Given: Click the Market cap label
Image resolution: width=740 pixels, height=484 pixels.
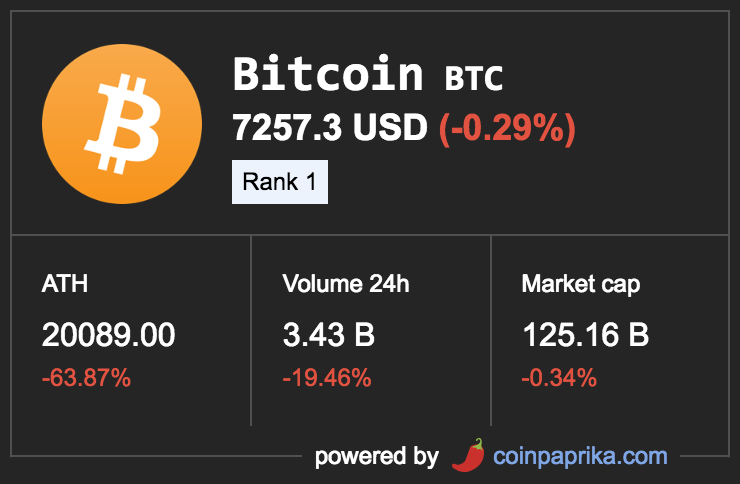Looking at the screenshot, I should tap(581, 285).
